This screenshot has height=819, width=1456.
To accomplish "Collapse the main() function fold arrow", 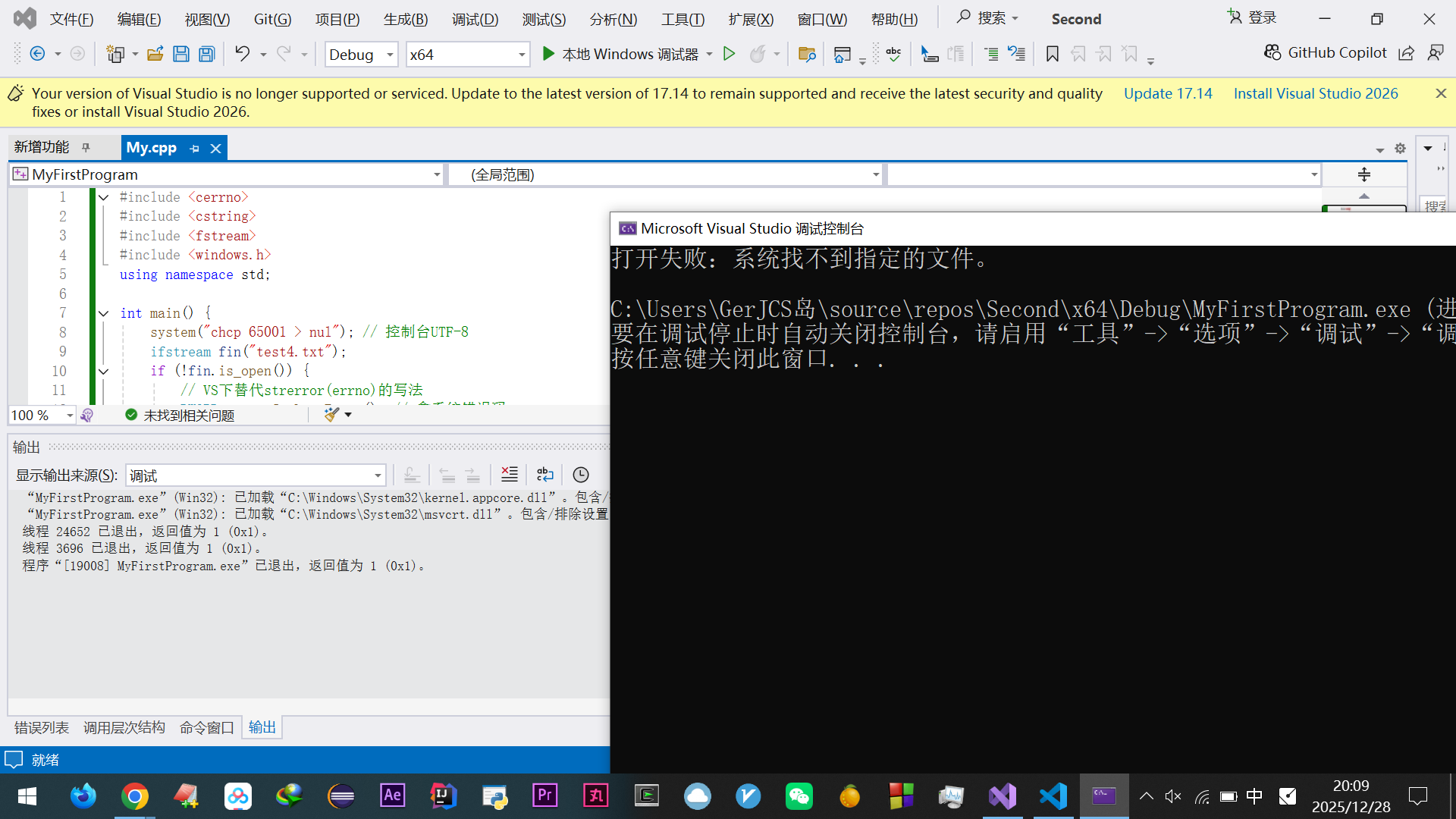I will pos(104,313).
